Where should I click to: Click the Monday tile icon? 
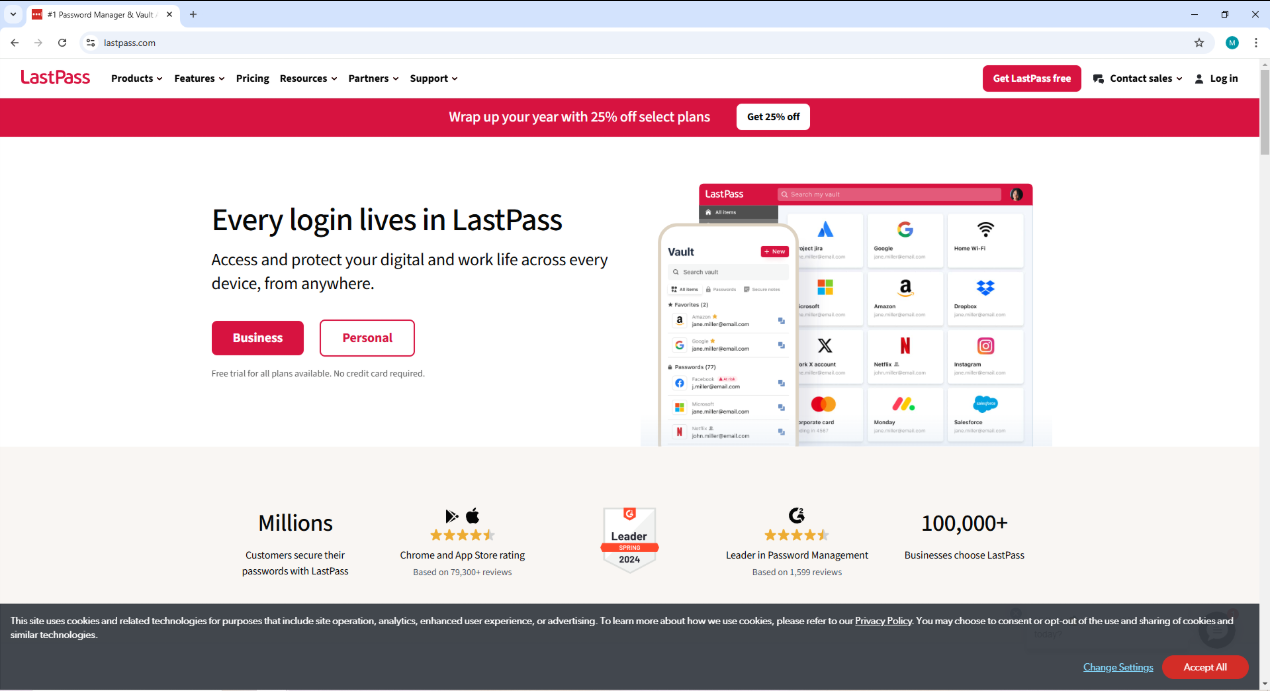(904, 404)
